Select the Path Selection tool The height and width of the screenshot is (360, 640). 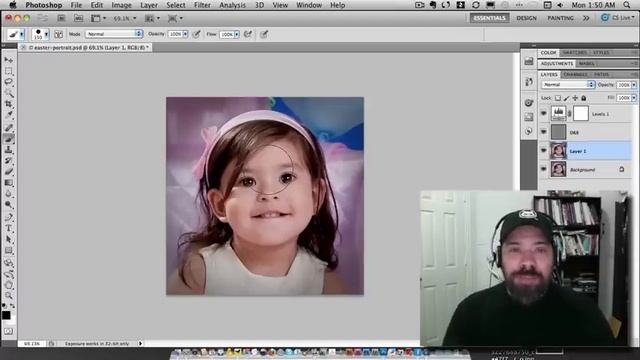coord(9,239)
